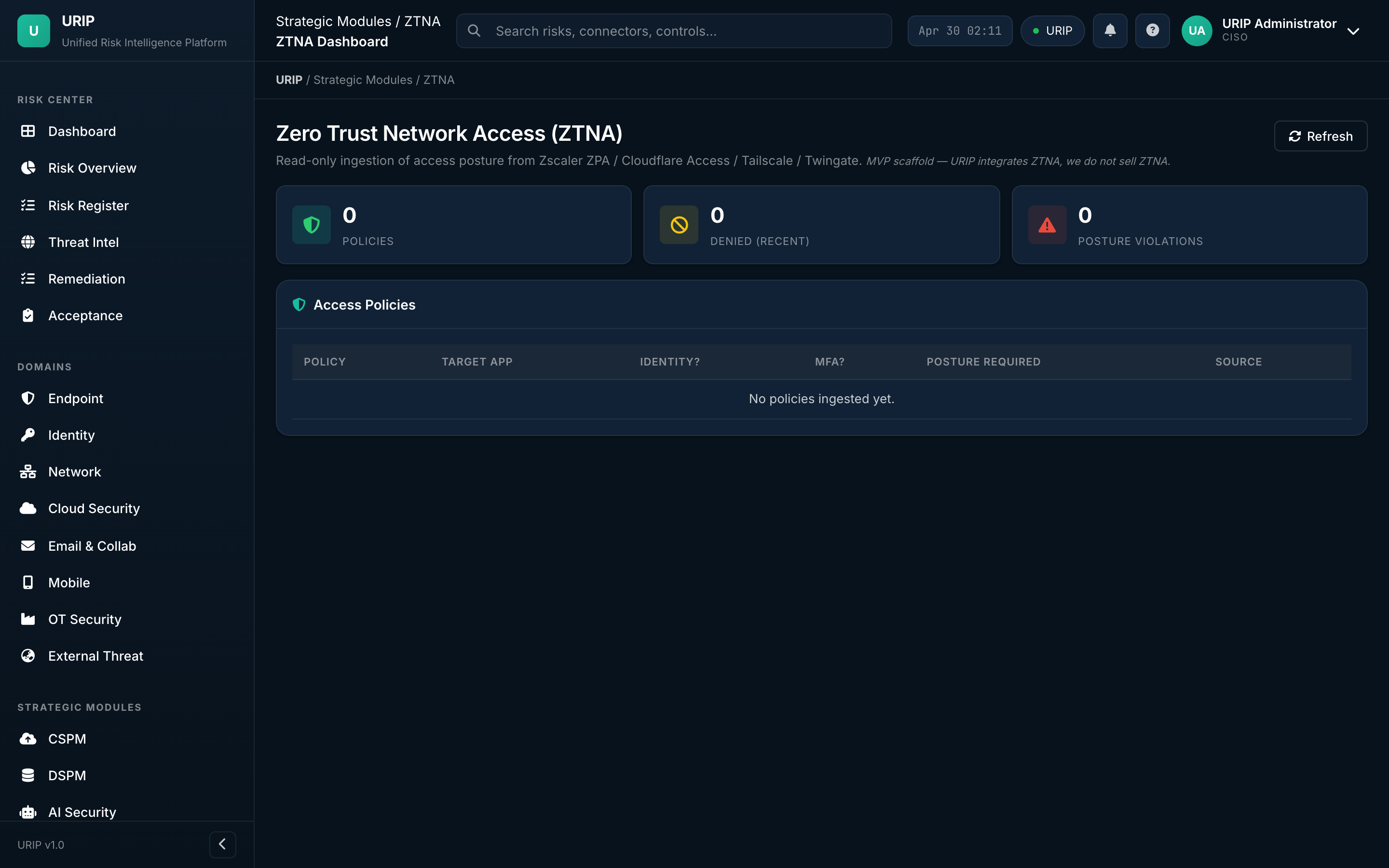Open the URIP tenant status pill
1389x868 pixels.
click(x=1053, y=31)
